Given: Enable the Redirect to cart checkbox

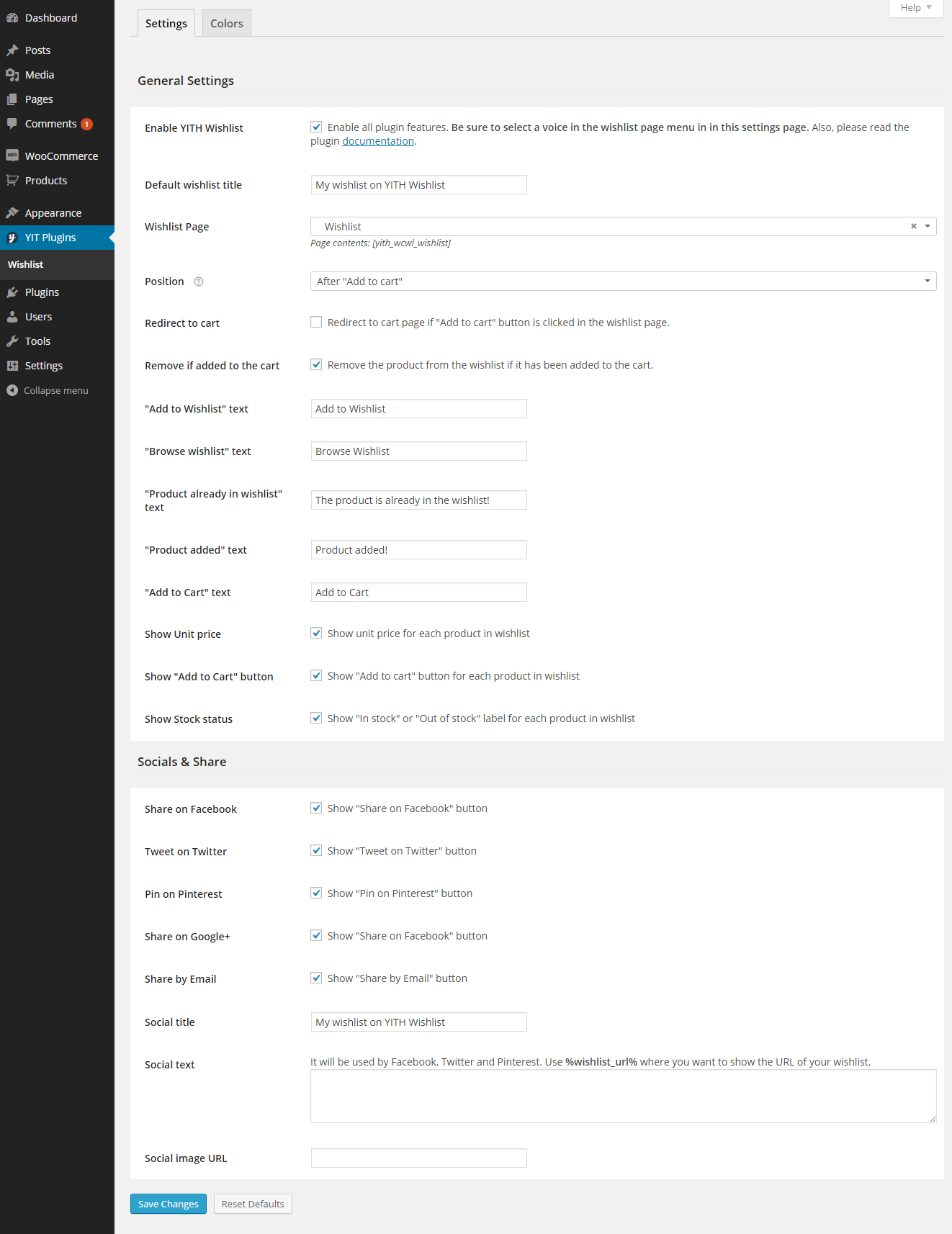Looking at the screenshot, I should tap(316, 323).
